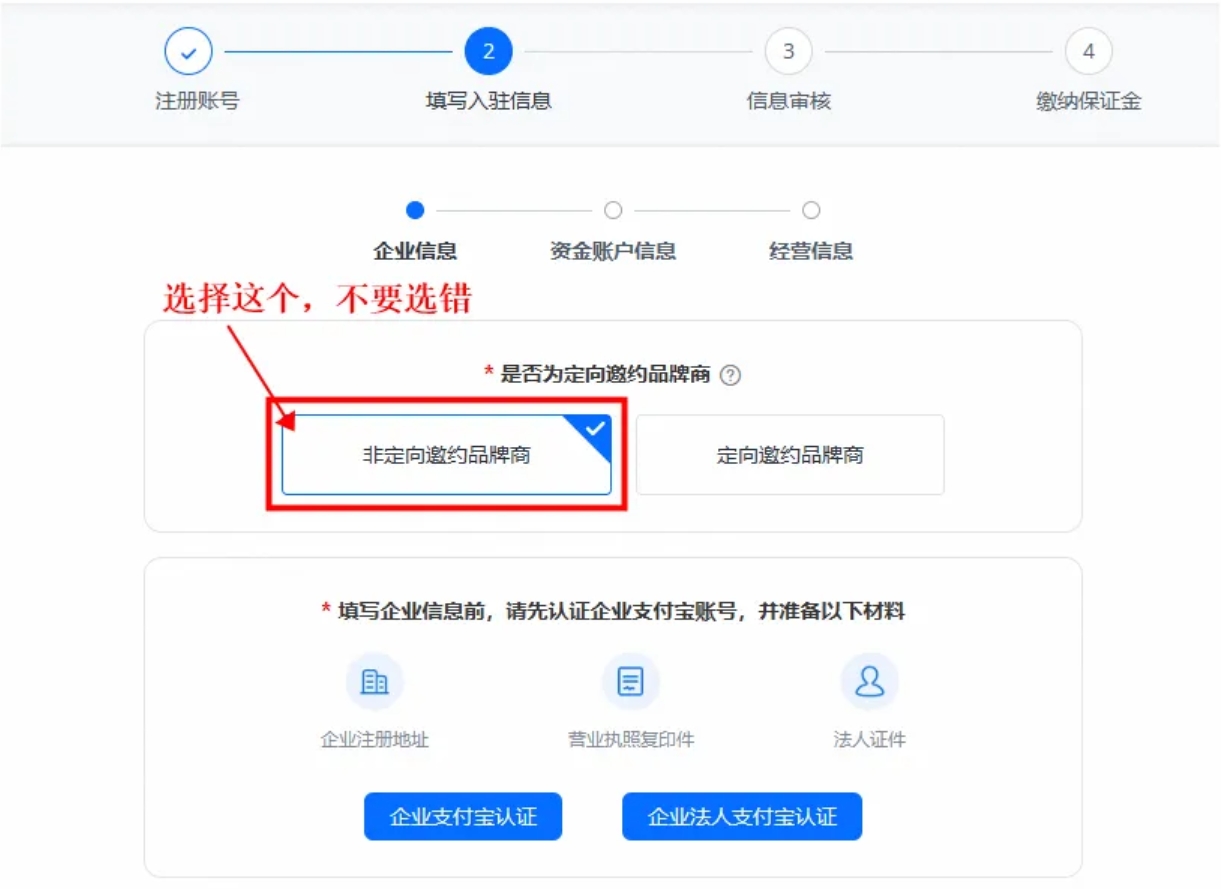Select the 定向邀约品牌商 option
Image resolution: width=1221 pixels, height=889 pixels.
[790, 455]
